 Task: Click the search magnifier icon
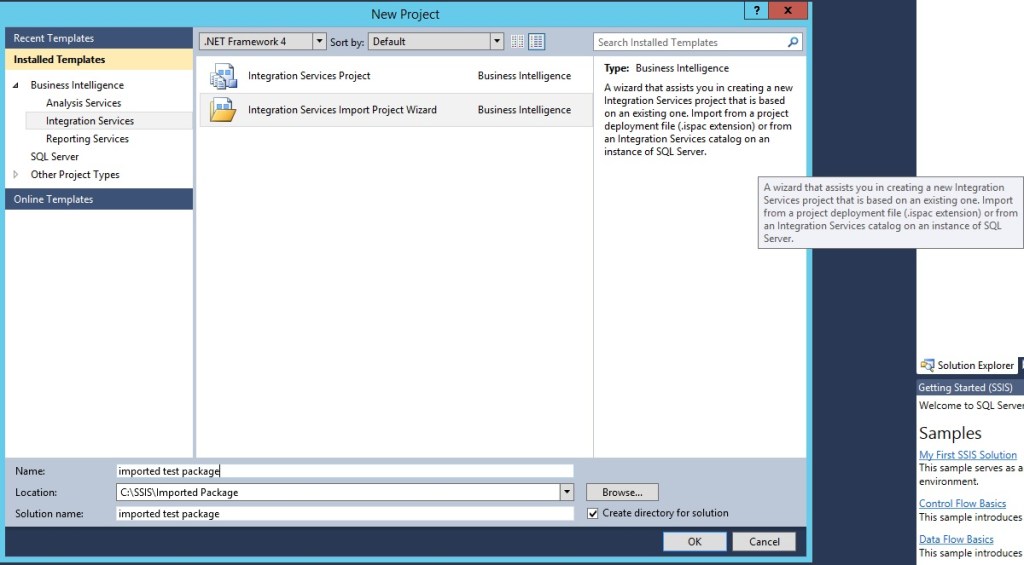click(x=793, y=42)
